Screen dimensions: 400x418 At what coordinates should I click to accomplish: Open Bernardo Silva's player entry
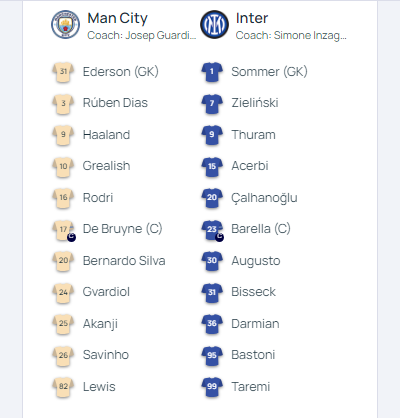click(x=124, y=261)
